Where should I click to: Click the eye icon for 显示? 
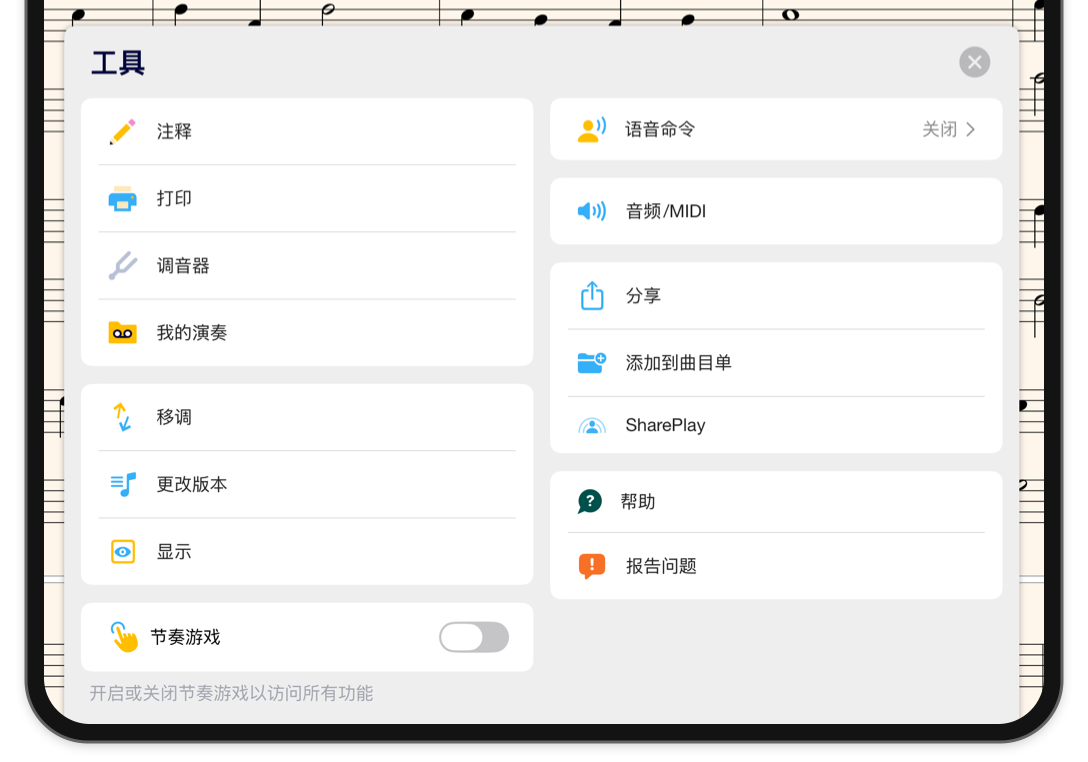123,552
